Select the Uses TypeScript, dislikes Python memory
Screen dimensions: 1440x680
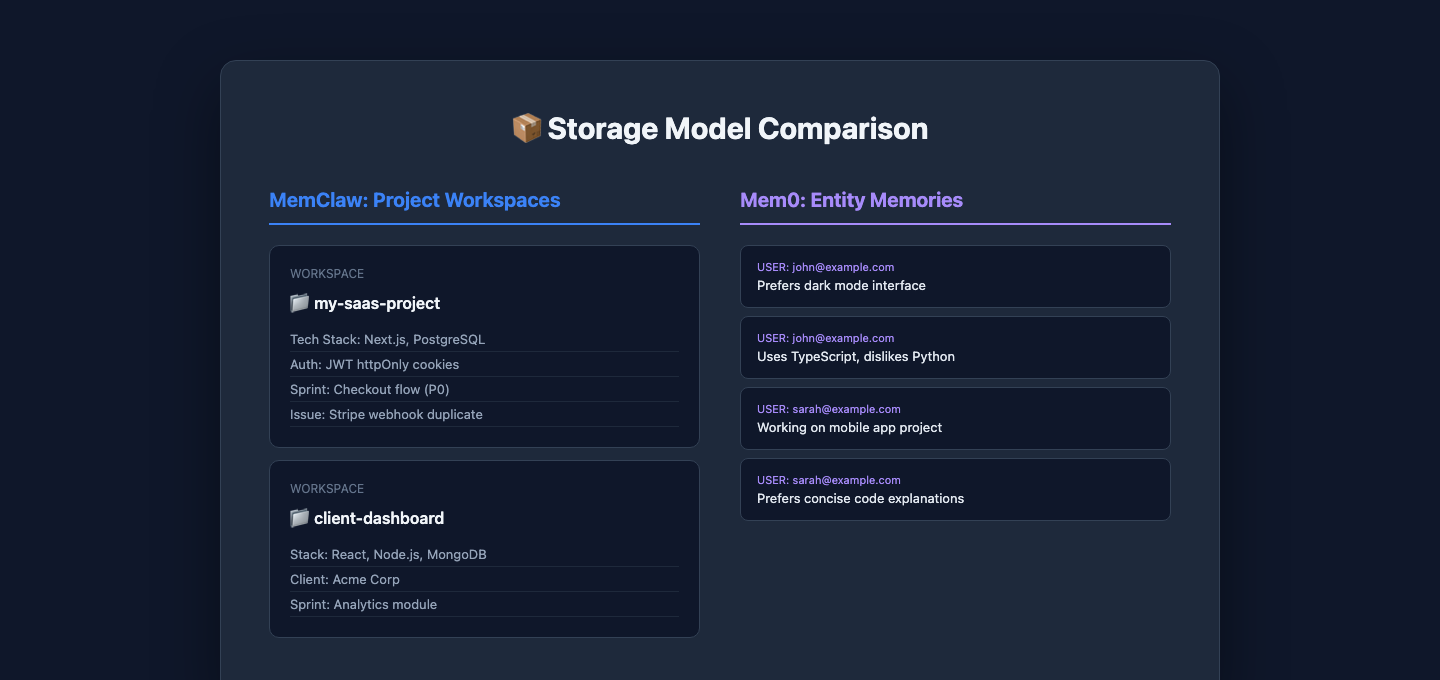(855, 357)
